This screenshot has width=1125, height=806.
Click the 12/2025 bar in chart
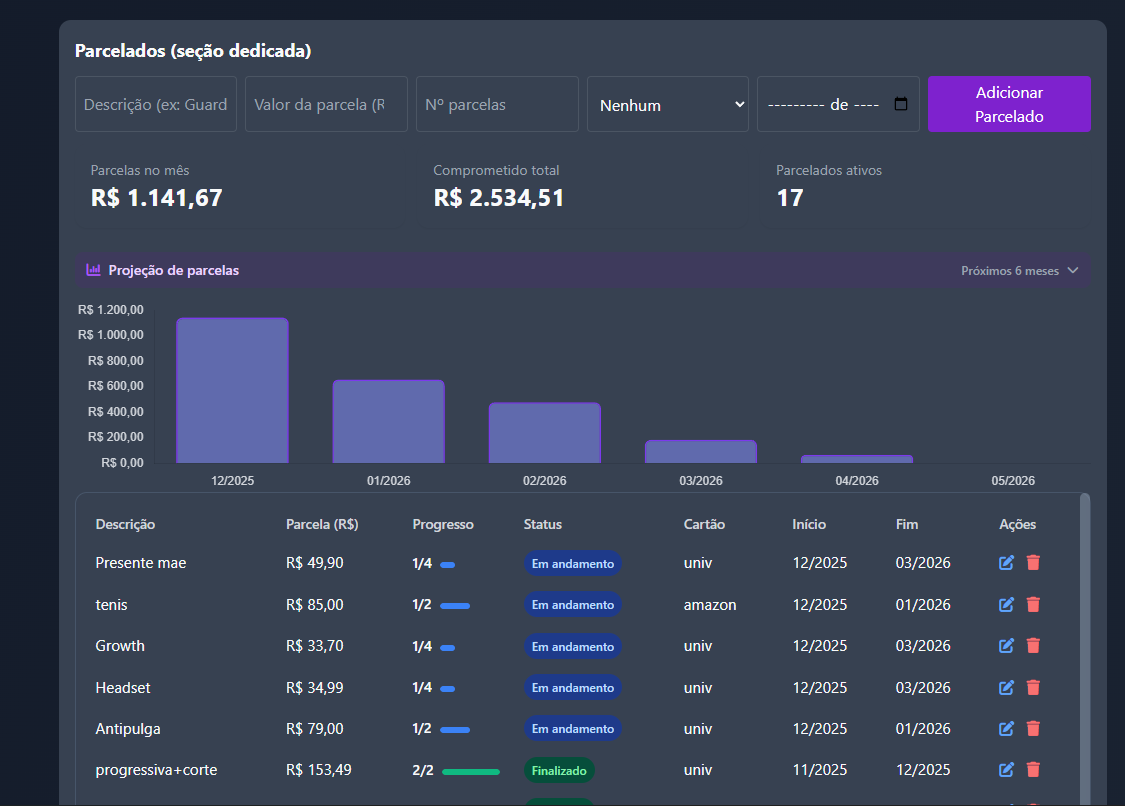click(x=232, y=391)
